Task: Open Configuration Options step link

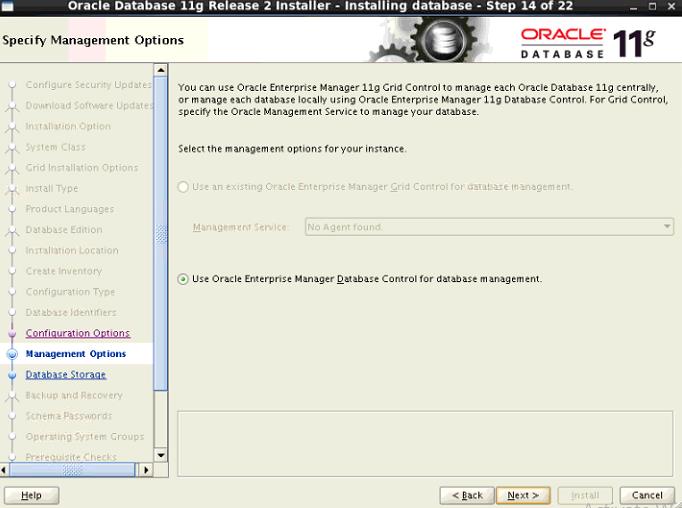Action: click(77, 333)
